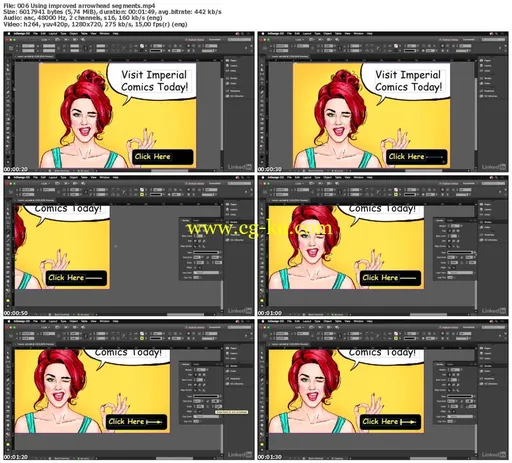This screenshot has width=512, height=463.
Task: Click stroke style preview in 00:00:20 frame control bar
Action: (156, 51)
